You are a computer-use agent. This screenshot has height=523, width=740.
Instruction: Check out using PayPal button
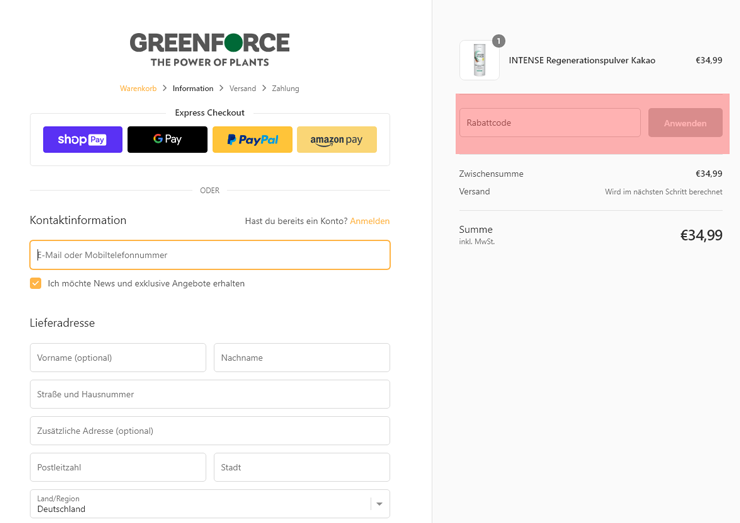tap(252, 139)
